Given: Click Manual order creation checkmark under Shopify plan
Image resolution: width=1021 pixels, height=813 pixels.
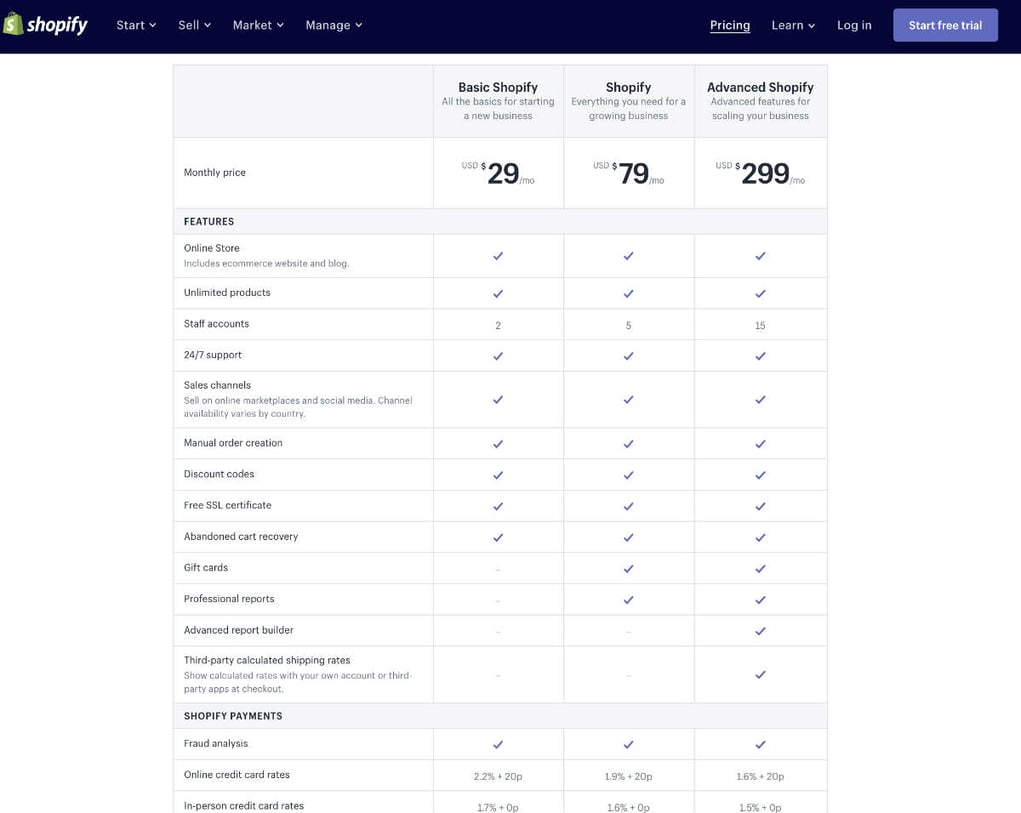Looking at the screenshot, I should (628, 443).
